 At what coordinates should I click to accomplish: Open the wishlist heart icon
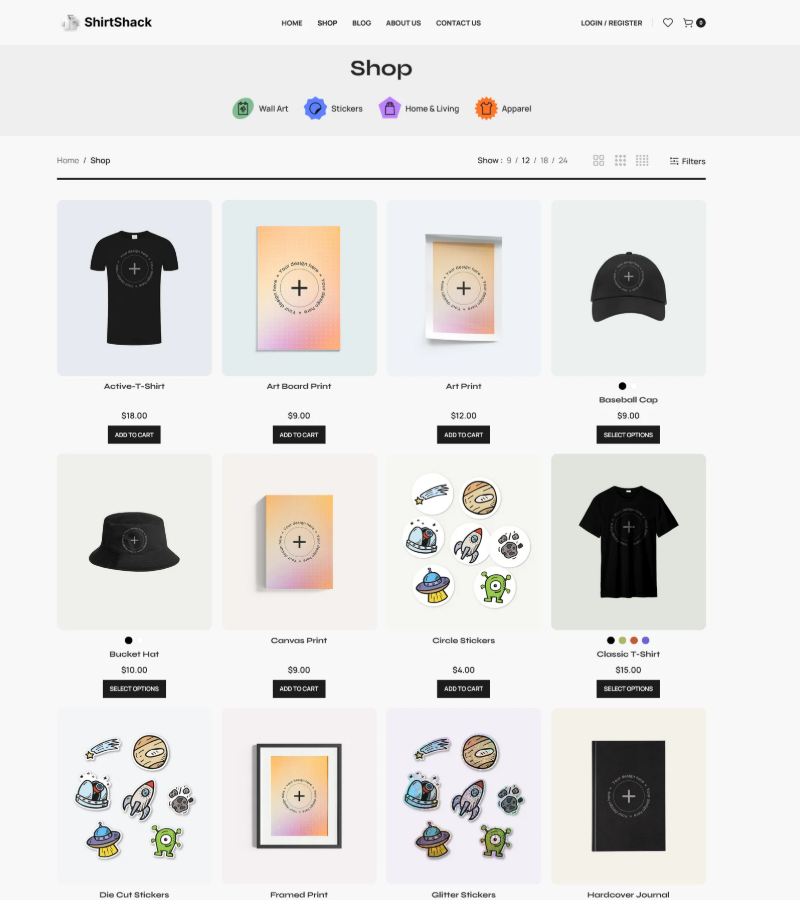[667, 23]
